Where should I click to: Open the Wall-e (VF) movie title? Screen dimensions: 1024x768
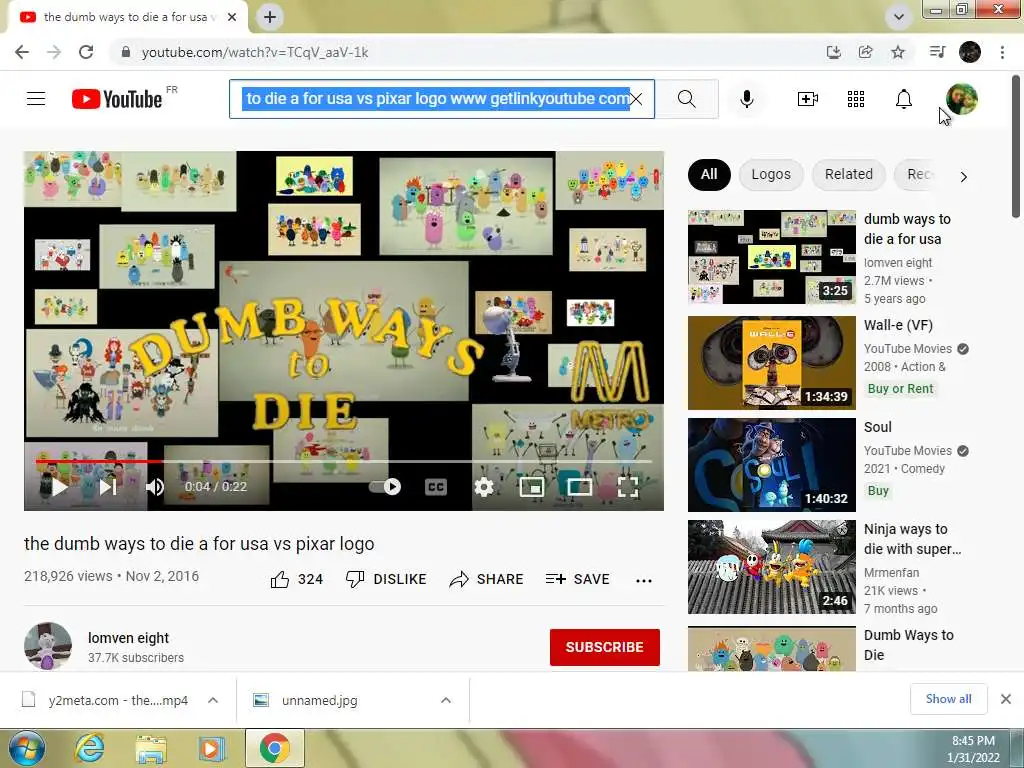[x=899, y=325]
